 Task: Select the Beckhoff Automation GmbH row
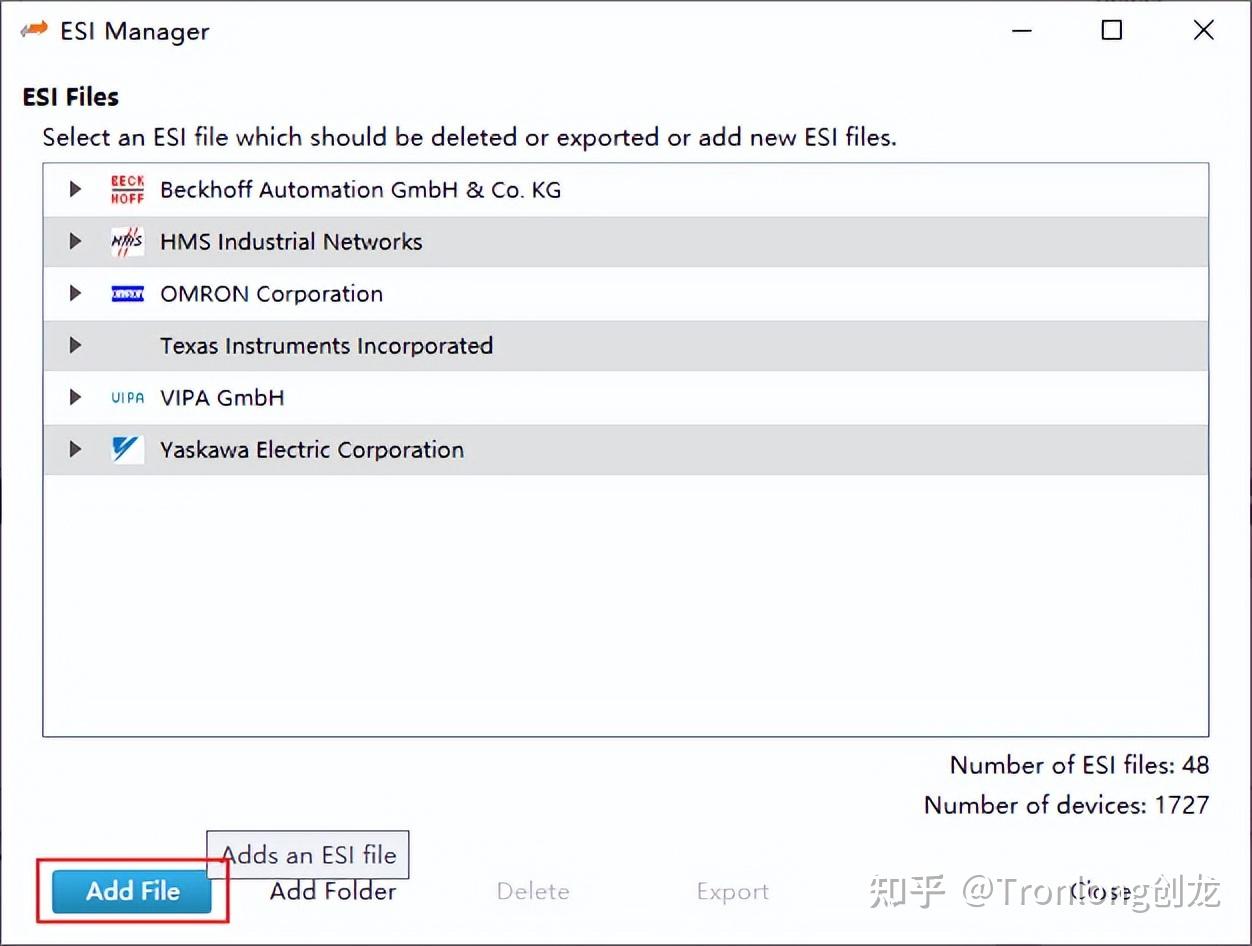[360, 189]
